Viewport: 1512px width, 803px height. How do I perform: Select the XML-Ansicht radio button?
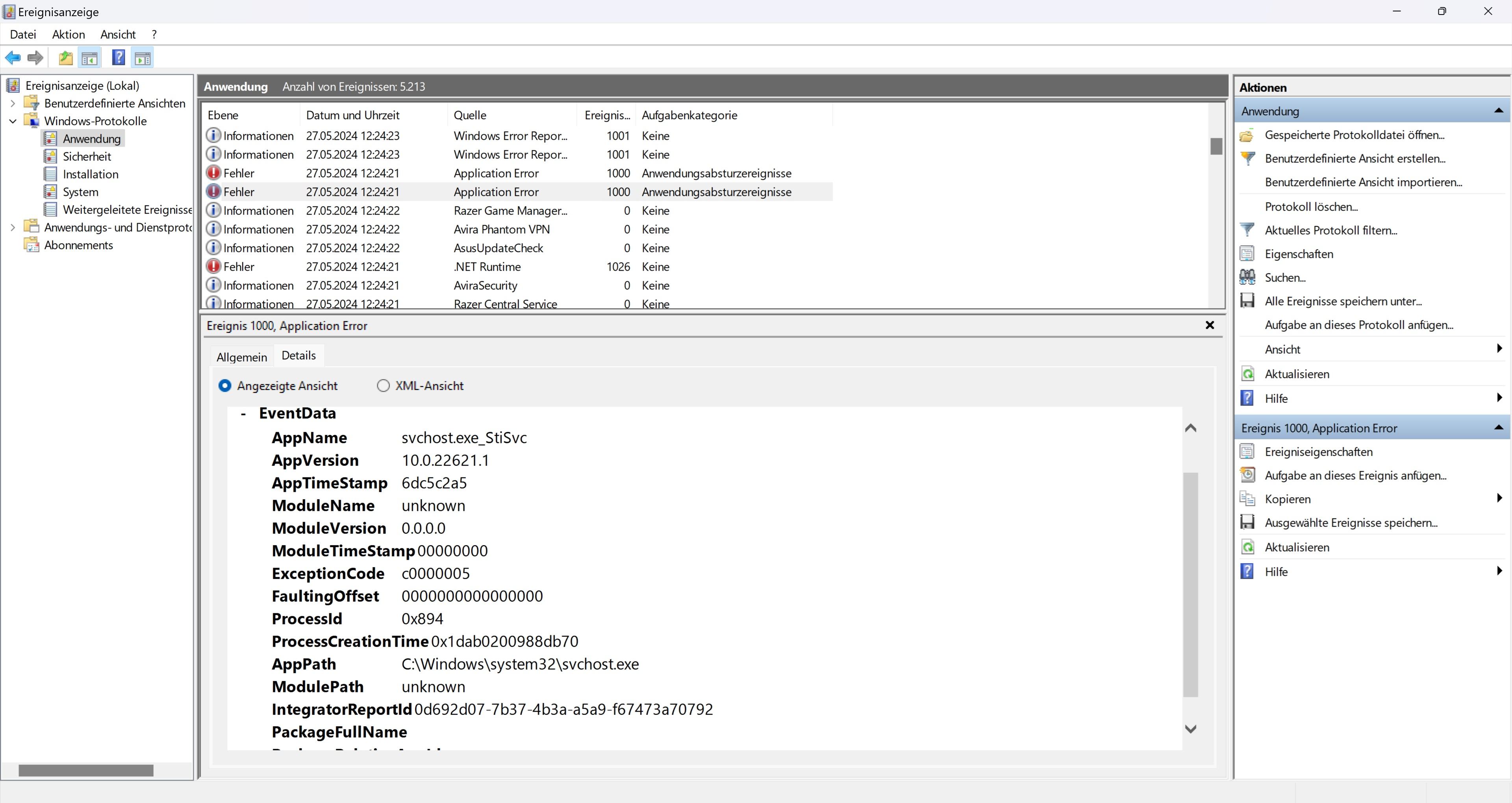[383, 386]
